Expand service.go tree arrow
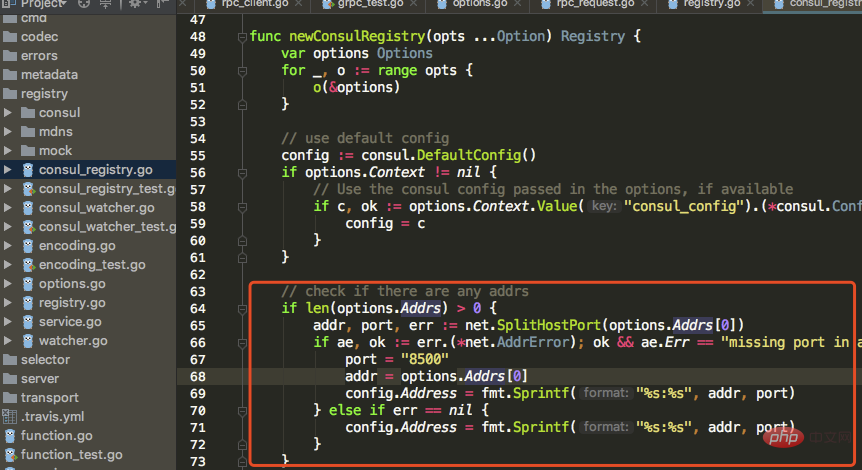The image size is (862, 470). click(x=8, y=322)
